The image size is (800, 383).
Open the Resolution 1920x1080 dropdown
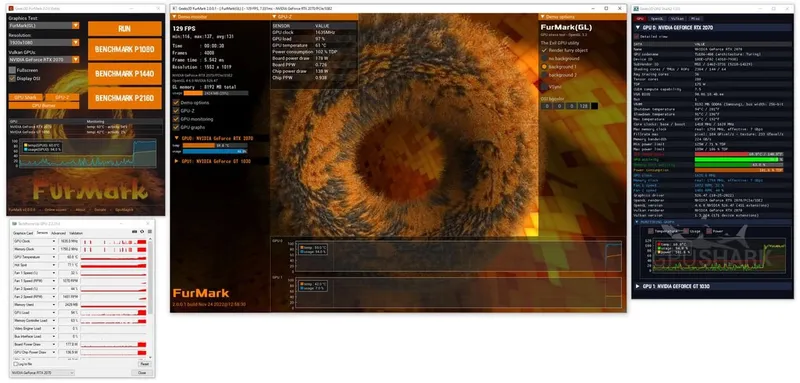pyautogui.click(x=44, y=42)
